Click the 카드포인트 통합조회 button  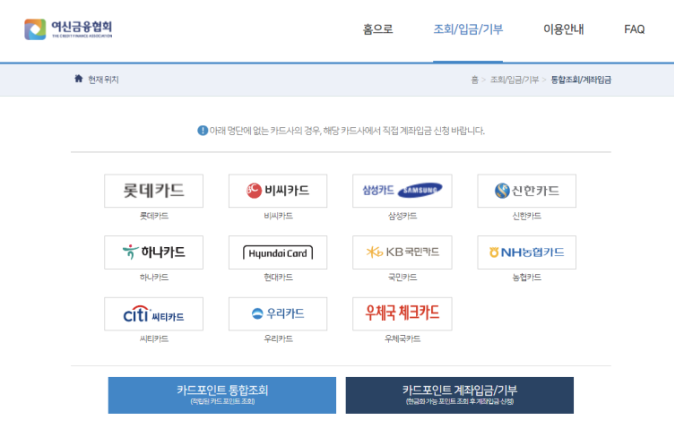[x=222, y=395]
